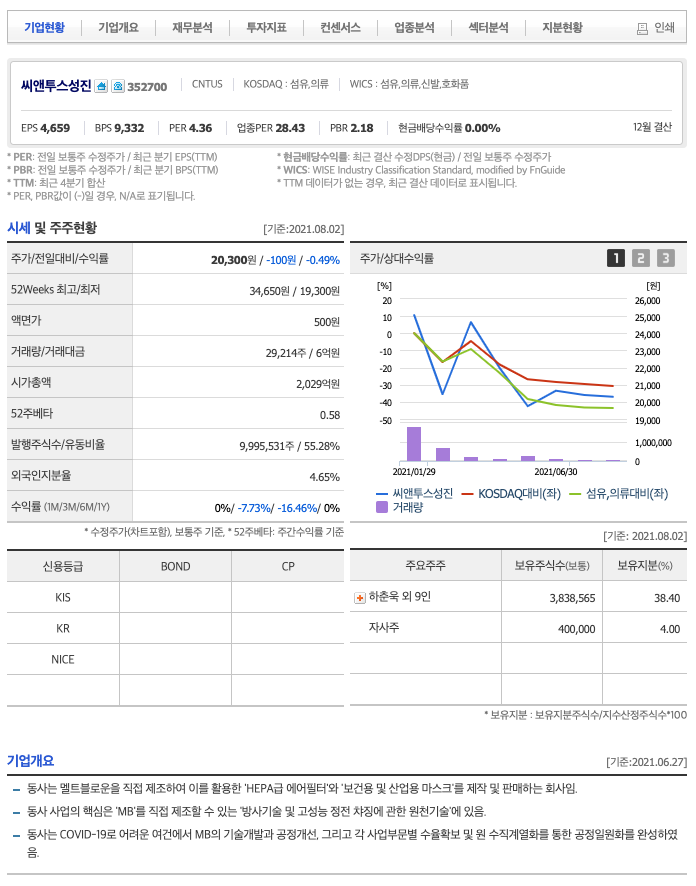This screenshot has height=886, width=696.
Task: Click the 6M return value -16.46%
Action: [x=297, y=508]
